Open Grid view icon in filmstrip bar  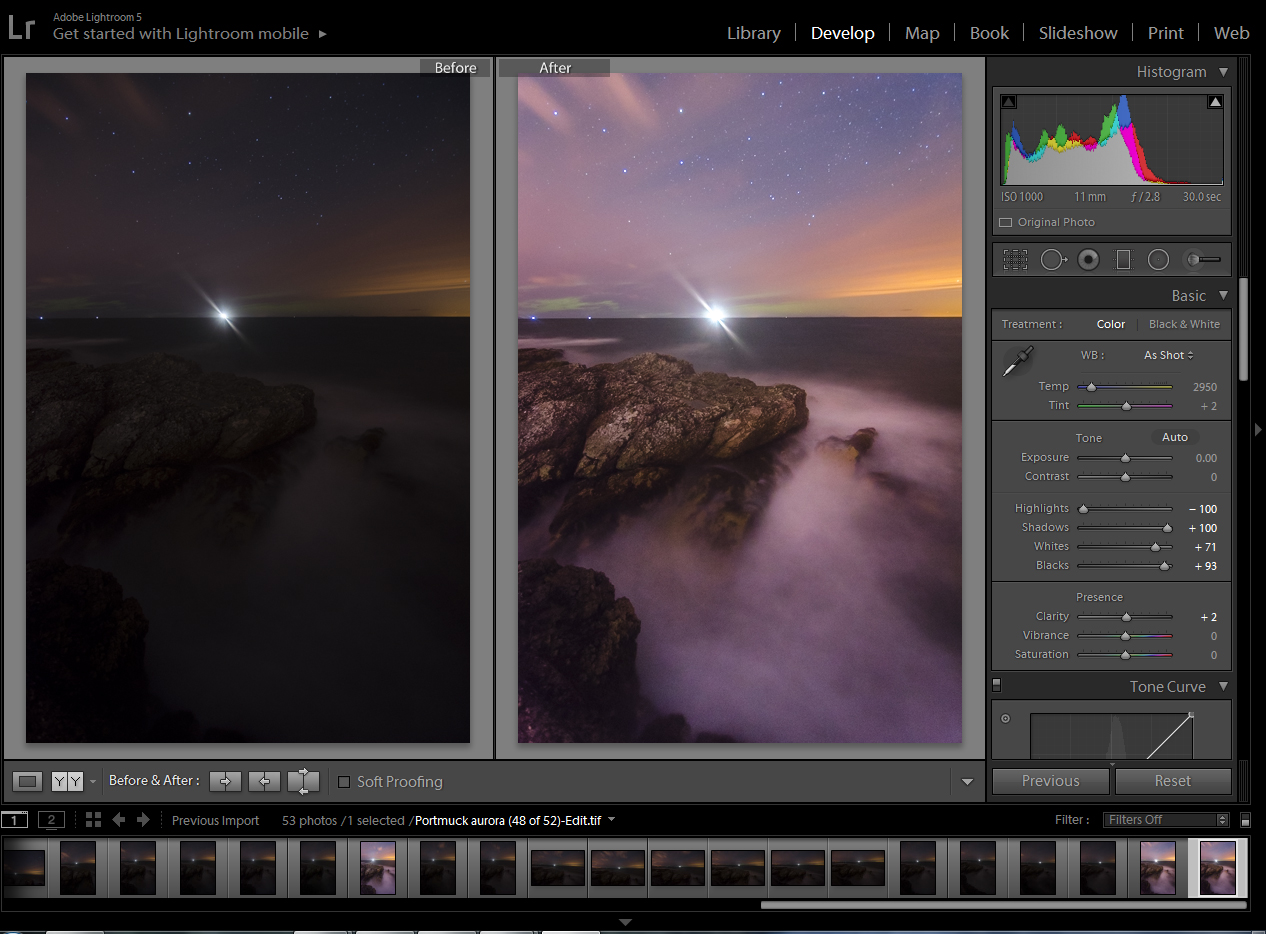click(93, 820)
